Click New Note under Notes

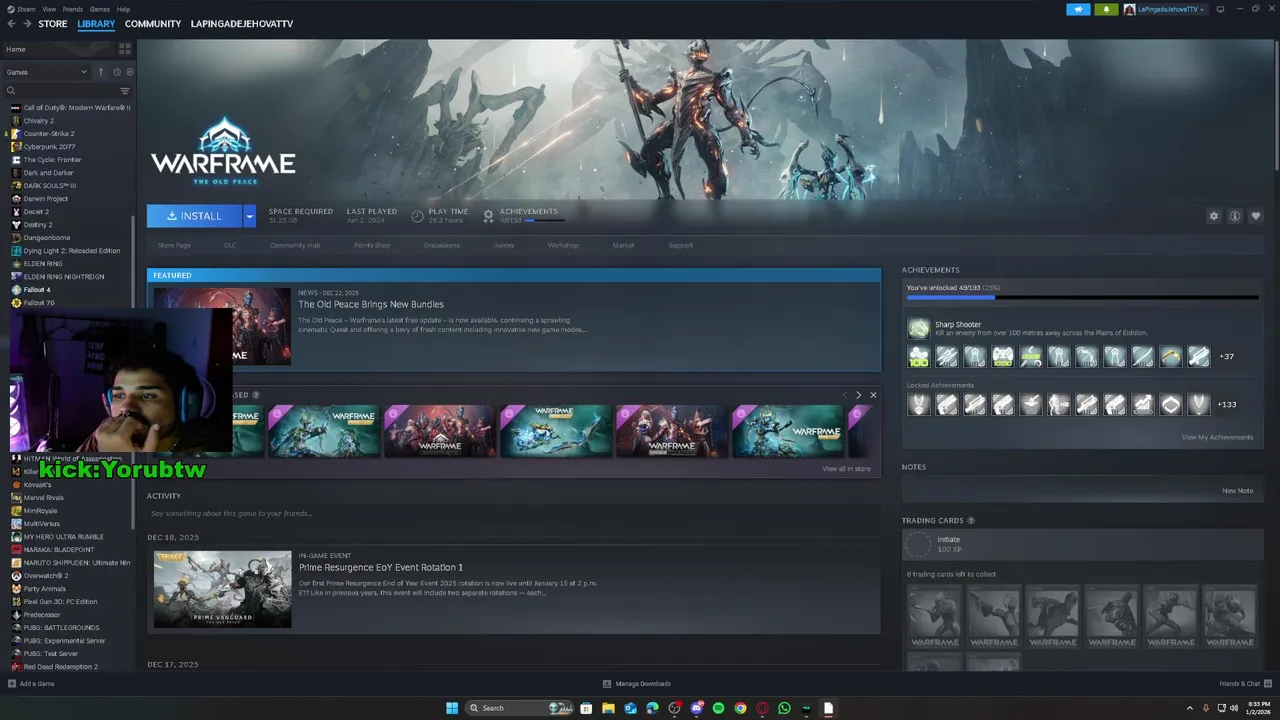click(1237, 490)
